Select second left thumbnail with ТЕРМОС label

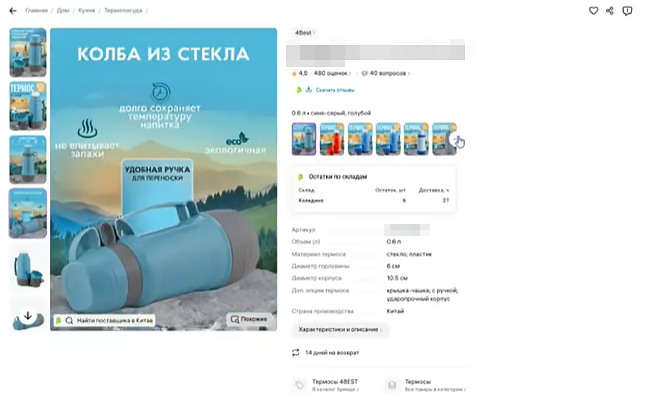(x=28, y=106)
